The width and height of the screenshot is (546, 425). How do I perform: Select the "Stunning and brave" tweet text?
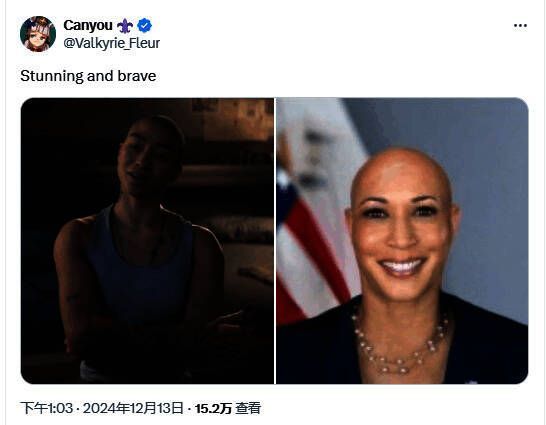pos(88,76)
